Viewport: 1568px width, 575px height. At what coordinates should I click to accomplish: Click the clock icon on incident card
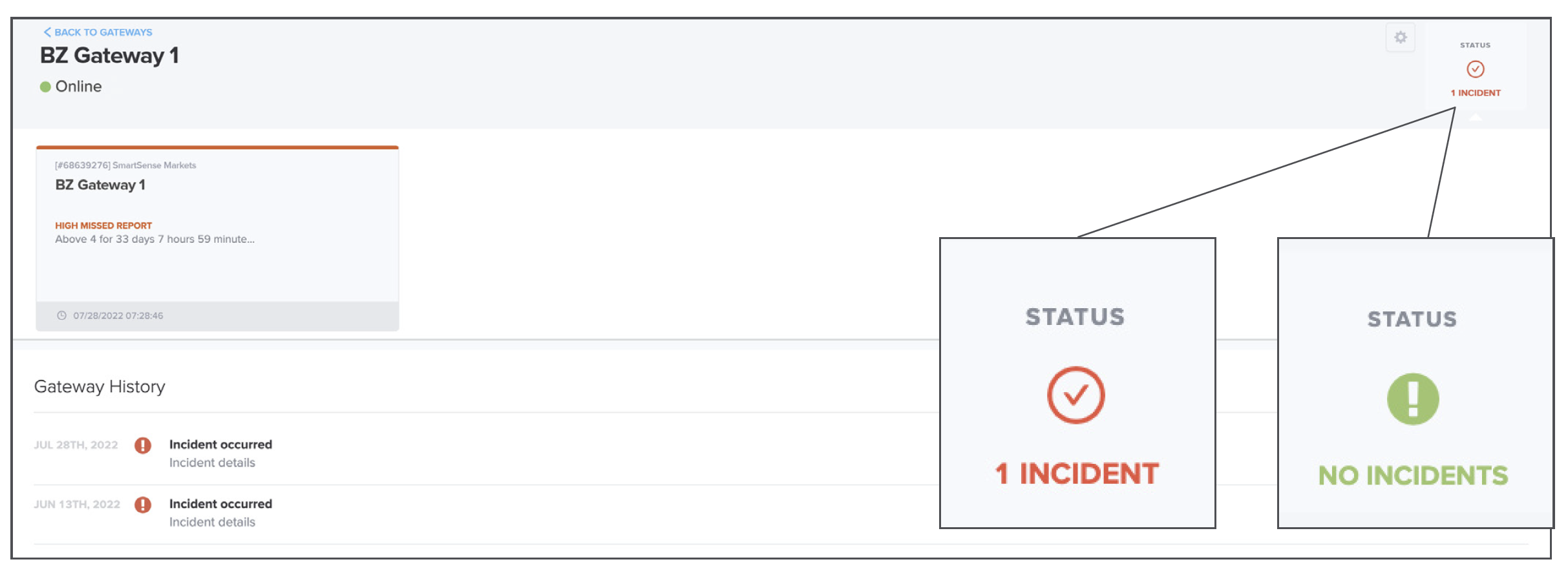coord(61,315)
